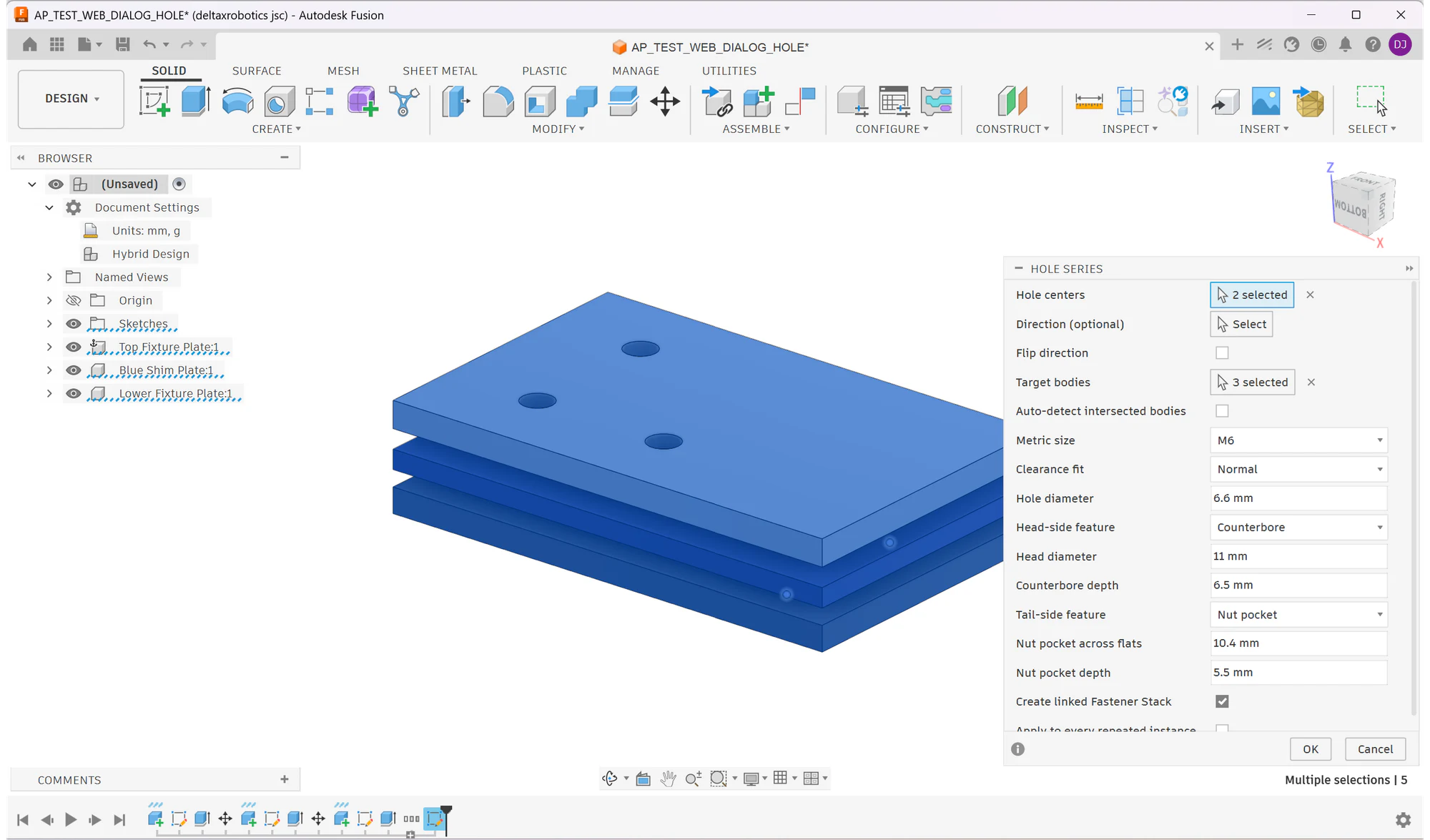Viewport: 1430px width, 840px height.
Task: Cancel the Hole Series dialog
Action: coord(1375,749)
